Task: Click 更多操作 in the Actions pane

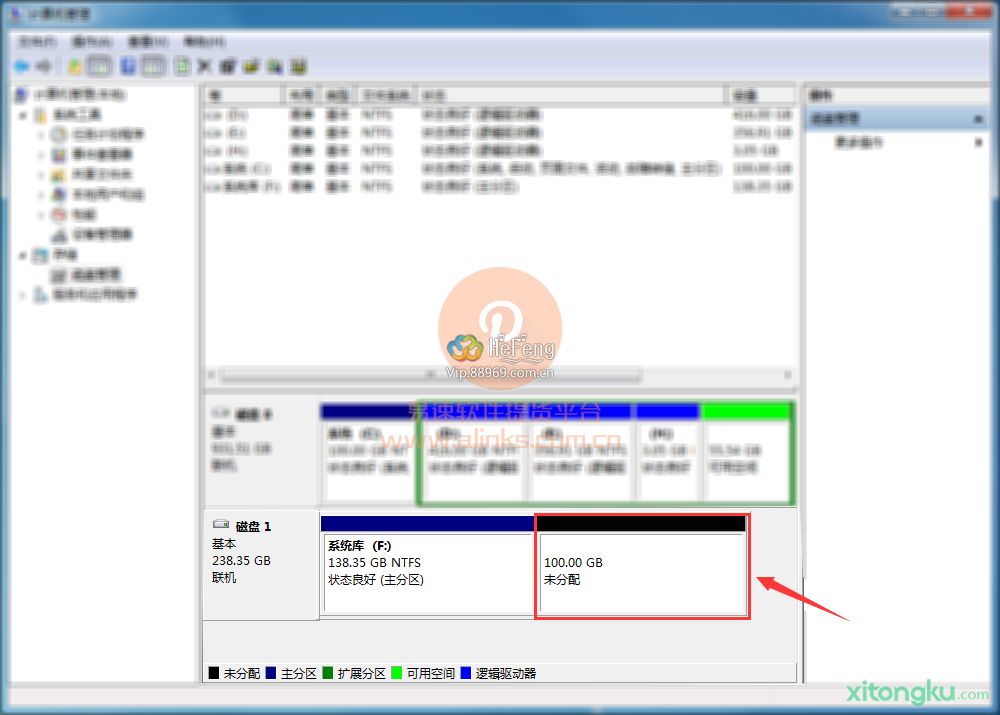Action: click(x=859, y=143)
